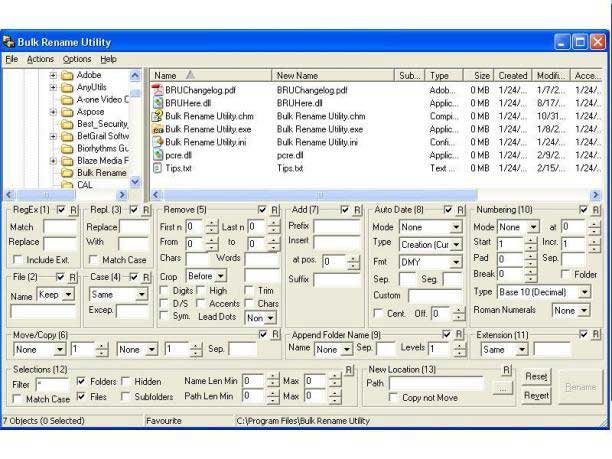Click the Bulk Rename Utility title bar icon
This screenshot has width=612, height=459.
point(8,42)
